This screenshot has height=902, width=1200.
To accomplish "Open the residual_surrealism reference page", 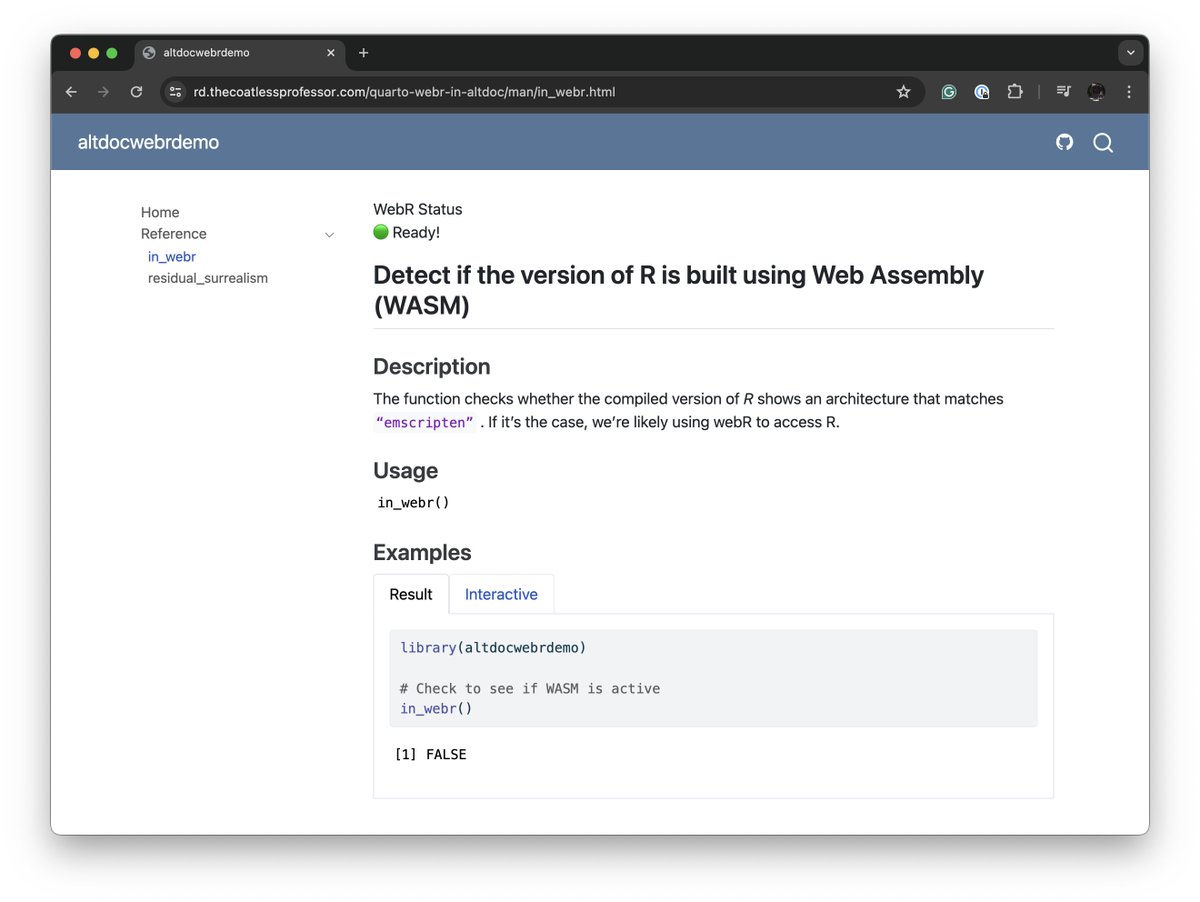I will [208, 278].
